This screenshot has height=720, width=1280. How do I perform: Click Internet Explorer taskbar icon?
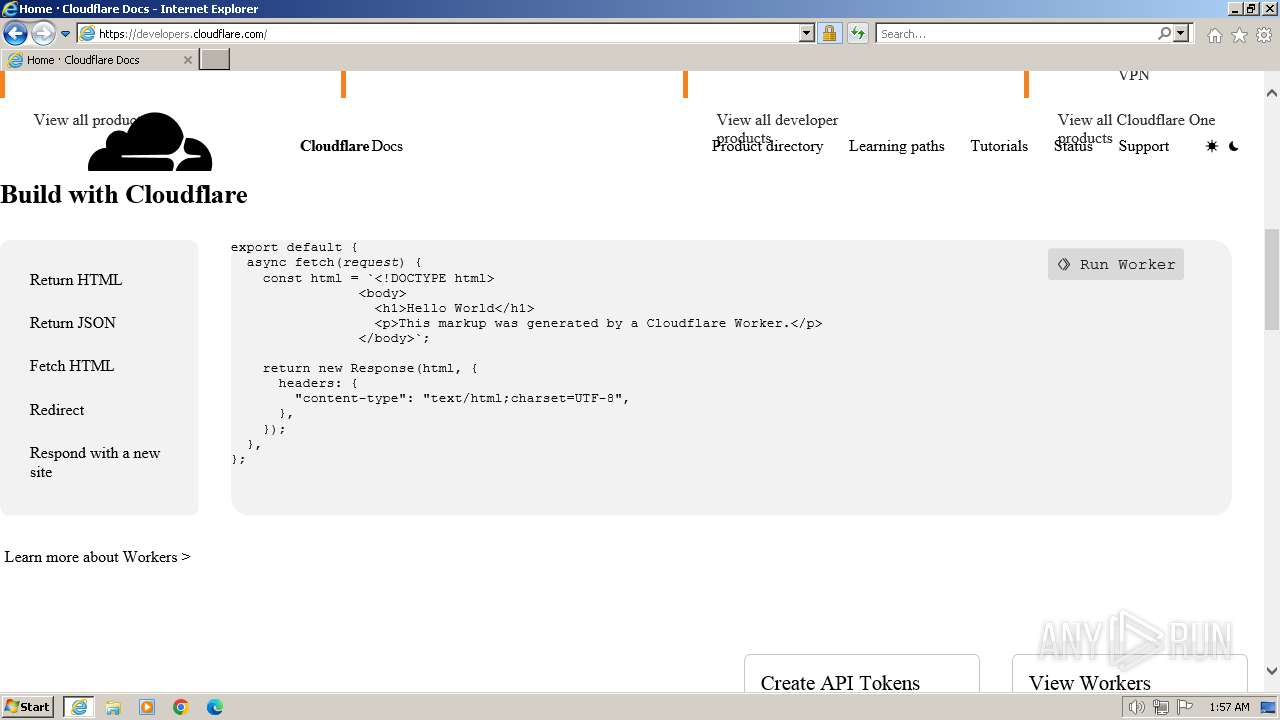click(79, 707)
